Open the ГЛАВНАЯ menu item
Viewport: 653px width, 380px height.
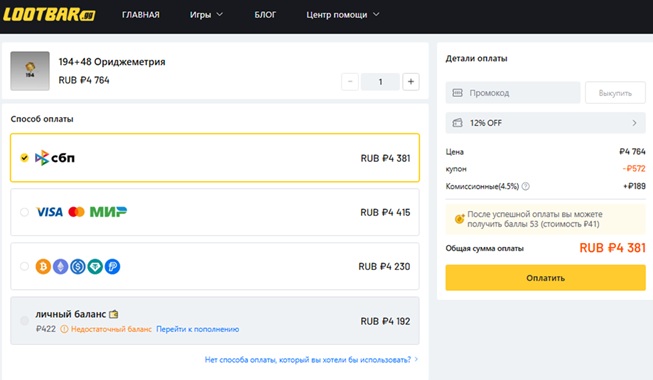click(141, 15)
